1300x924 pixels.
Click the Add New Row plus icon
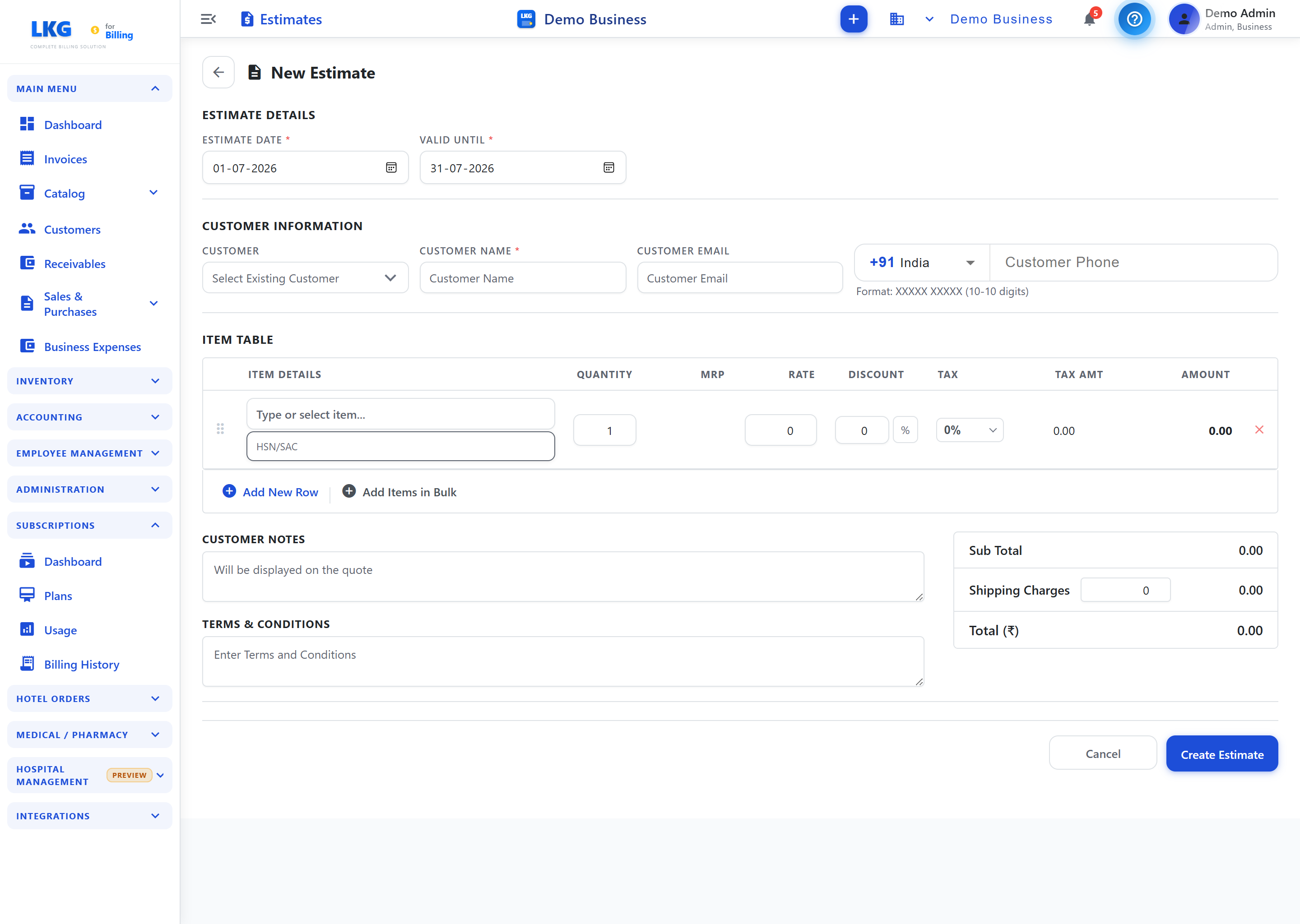coord(229,491)
